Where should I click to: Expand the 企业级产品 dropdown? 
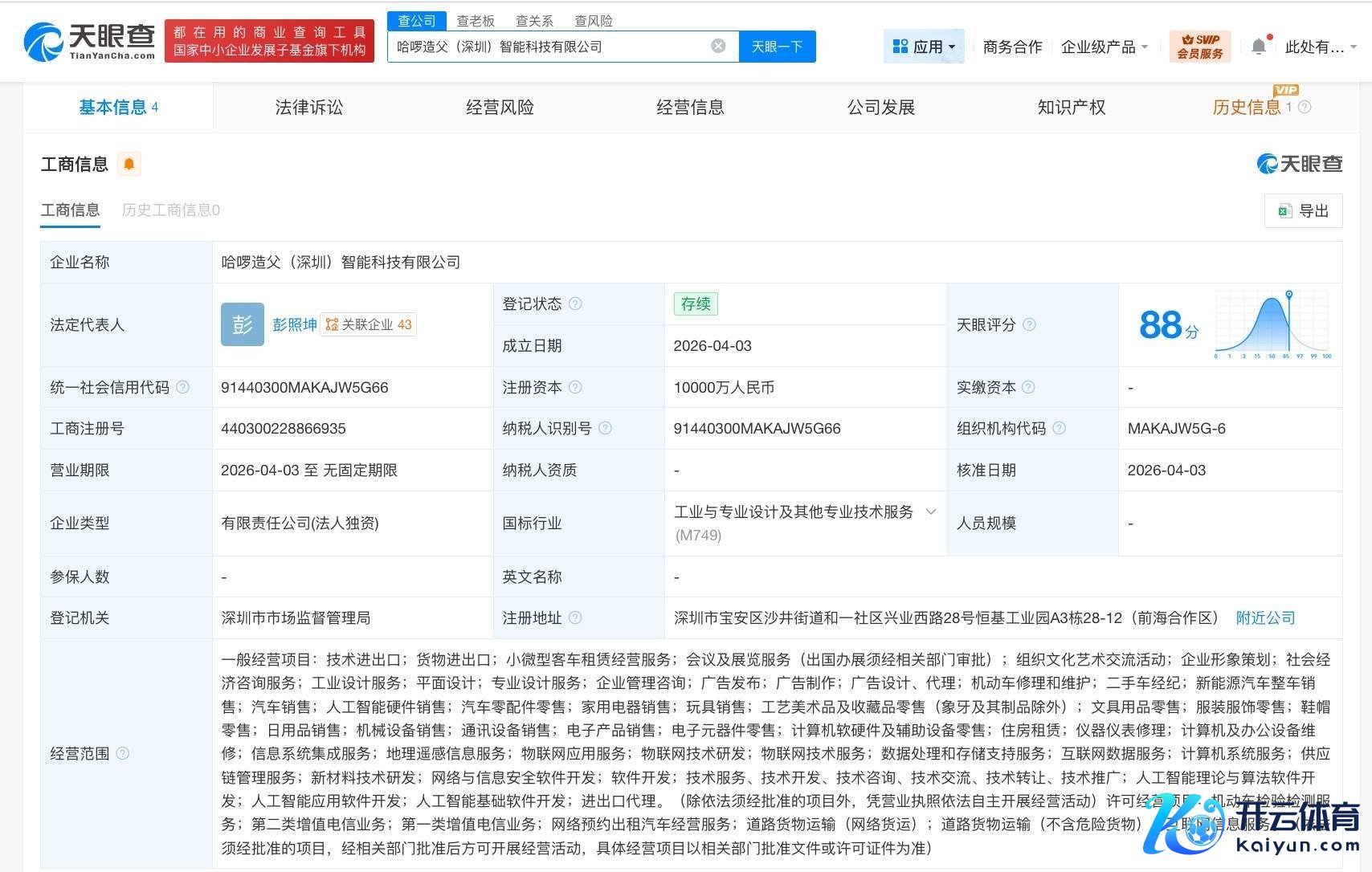point(1104,47)
